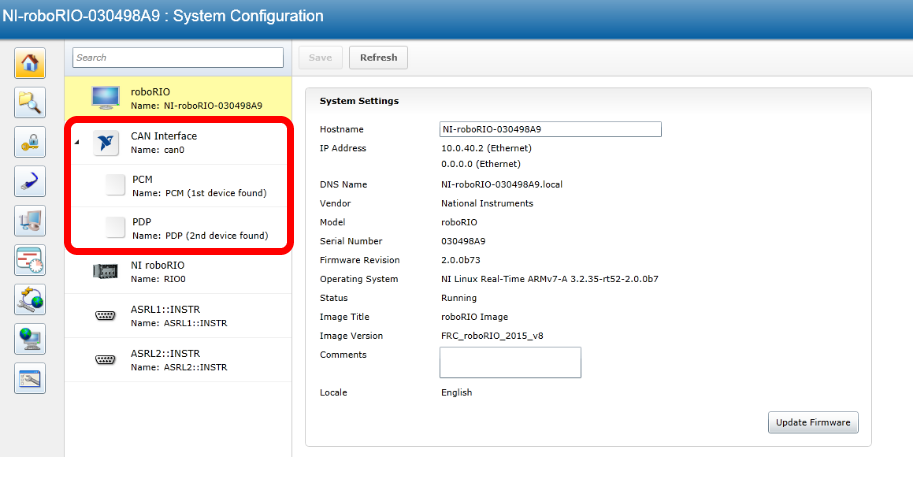Click the System Settings heading
Viewport: 913px width, 498px height.
point(359,101)
